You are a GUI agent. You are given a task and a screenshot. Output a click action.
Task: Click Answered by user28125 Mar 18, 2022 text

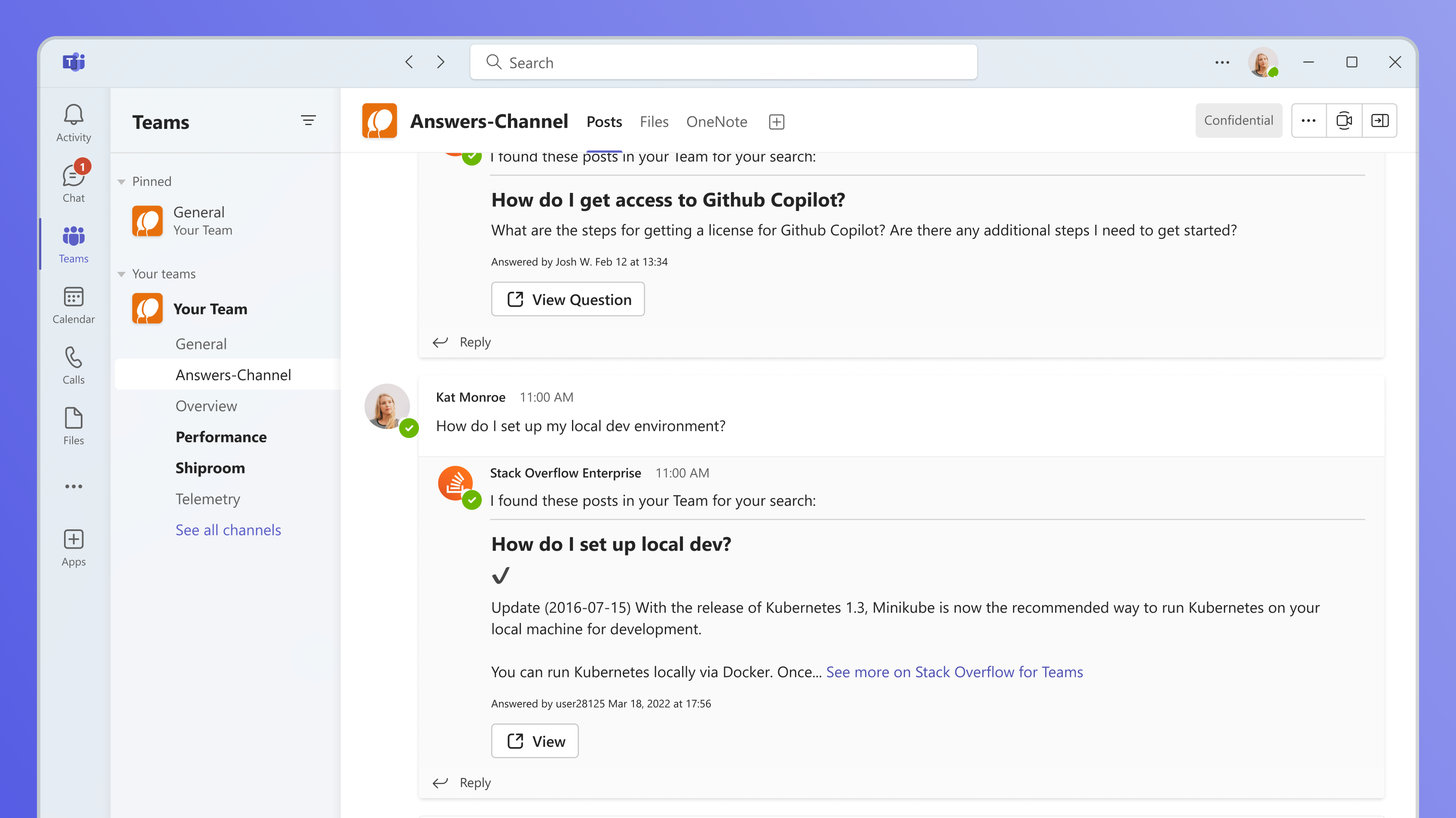click(x=601, y=704)
